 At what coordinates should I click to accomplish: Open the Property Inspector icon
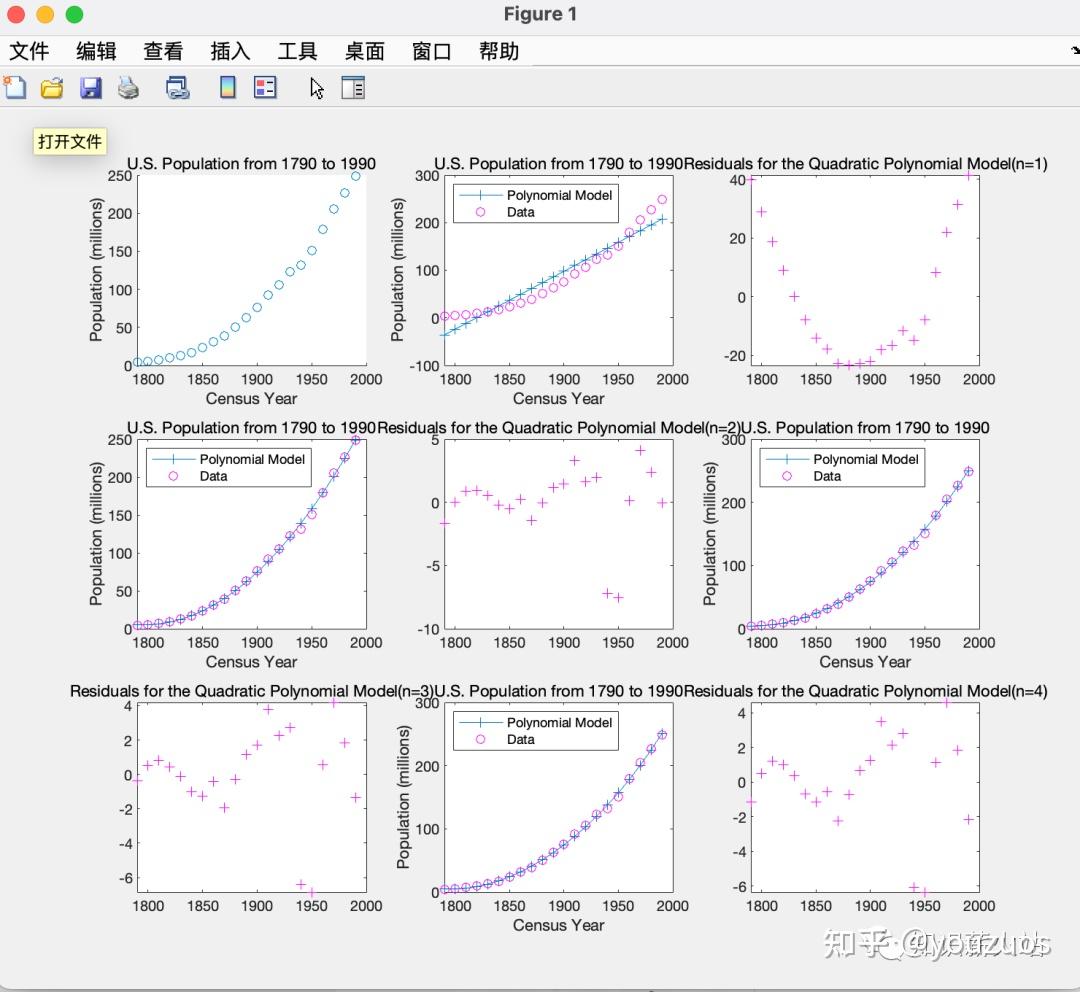(353, 88)
